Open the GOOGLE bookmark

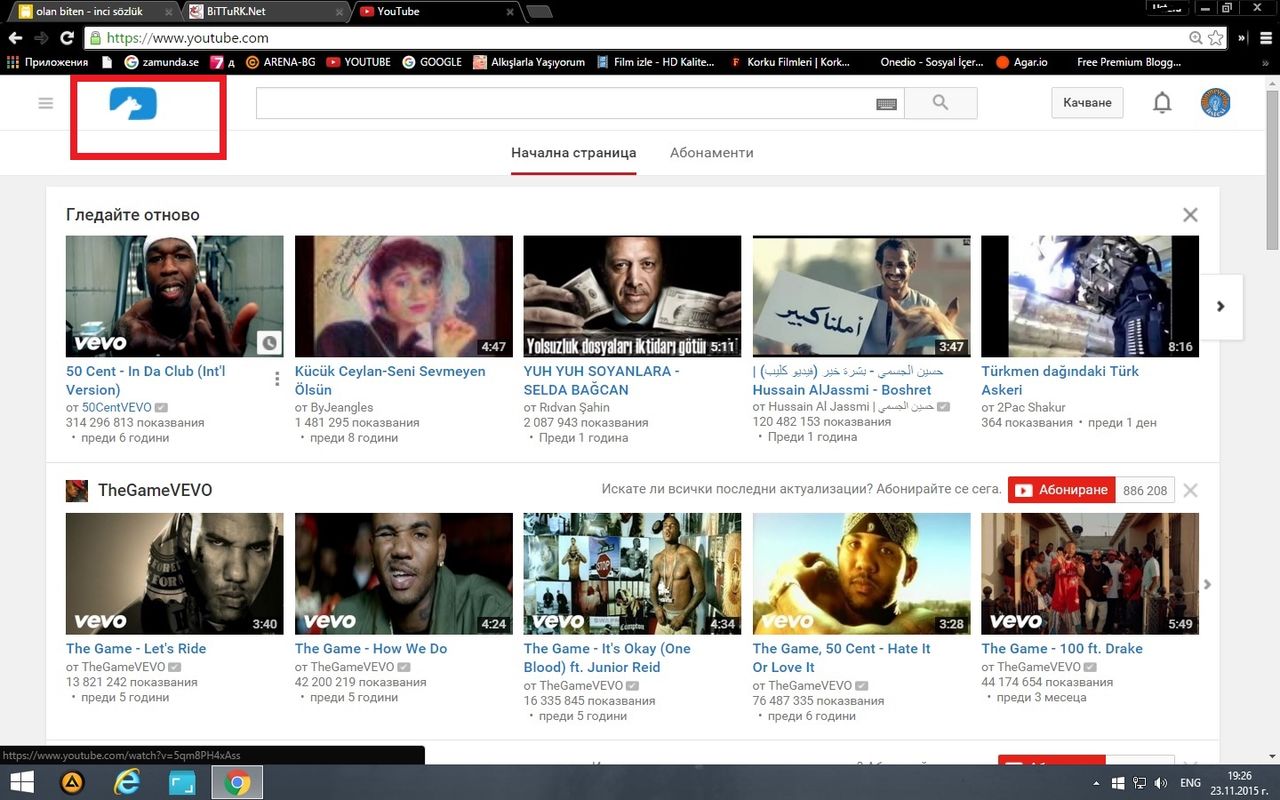pyautogui.click(x=432, y=62)
